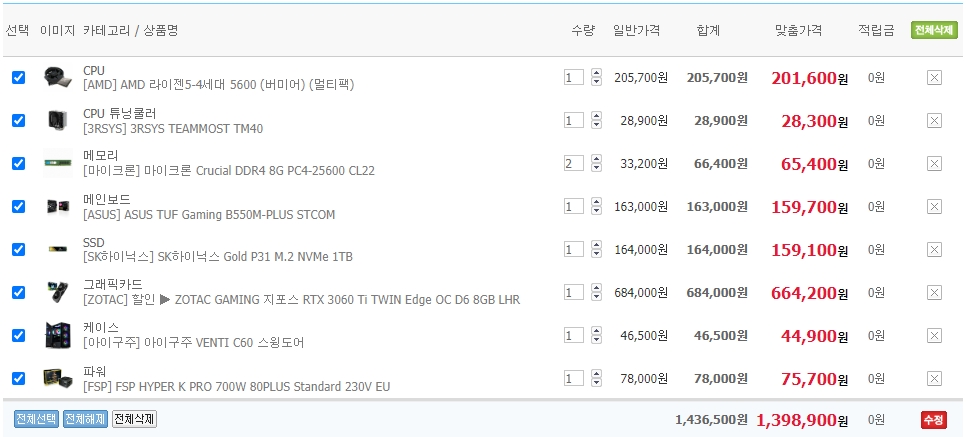Screen dimensions: 966x437
Task: Open the ZOTAC RTX 3060 Ti thumbnail
Action: coord(58,292)
